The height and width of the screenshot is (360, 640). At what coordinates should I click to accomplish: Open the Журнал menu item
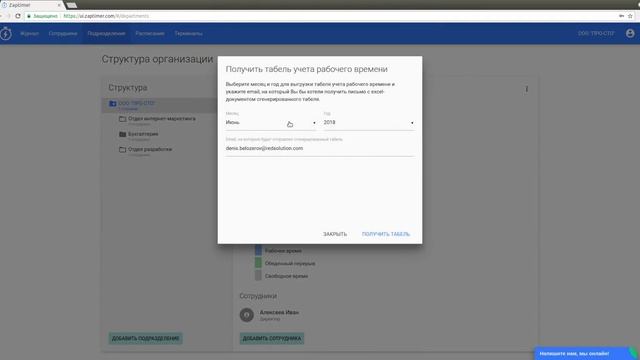tap(29, 33)
